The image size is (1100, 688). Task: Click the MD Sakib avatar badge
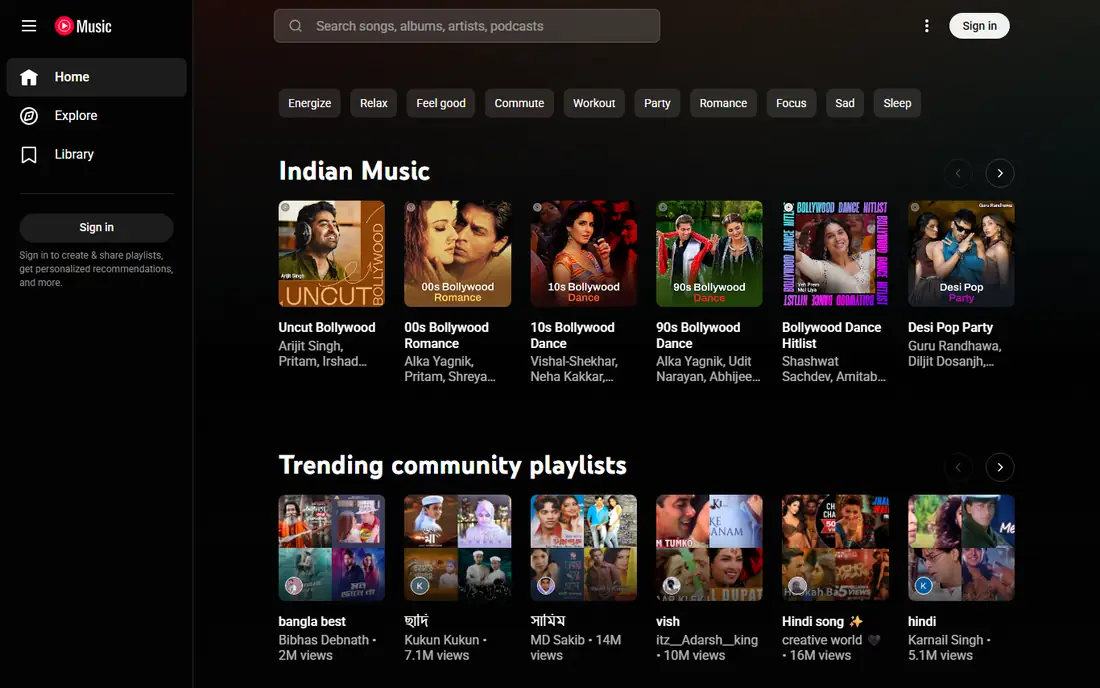[x=546, y=585]
